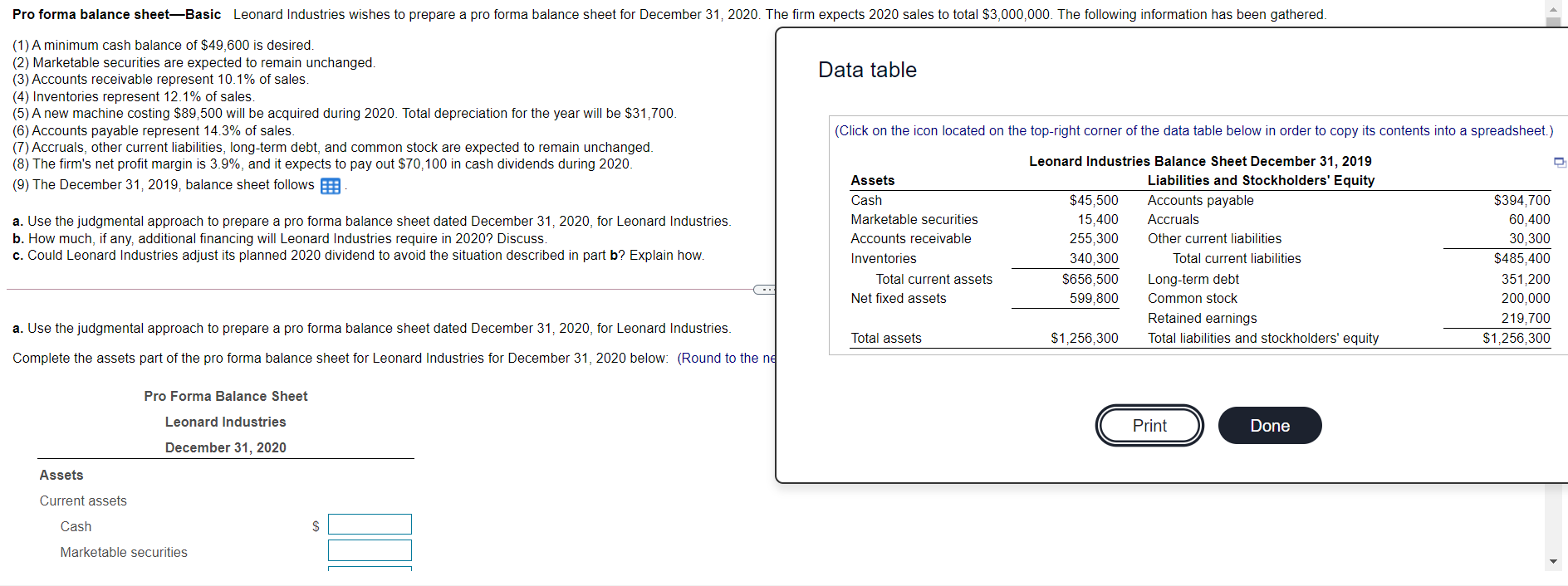The width and height of the screenshot is (1568, 586).
Task: Select Total current liabilities value $485,400
Action: coord(1521,258)
